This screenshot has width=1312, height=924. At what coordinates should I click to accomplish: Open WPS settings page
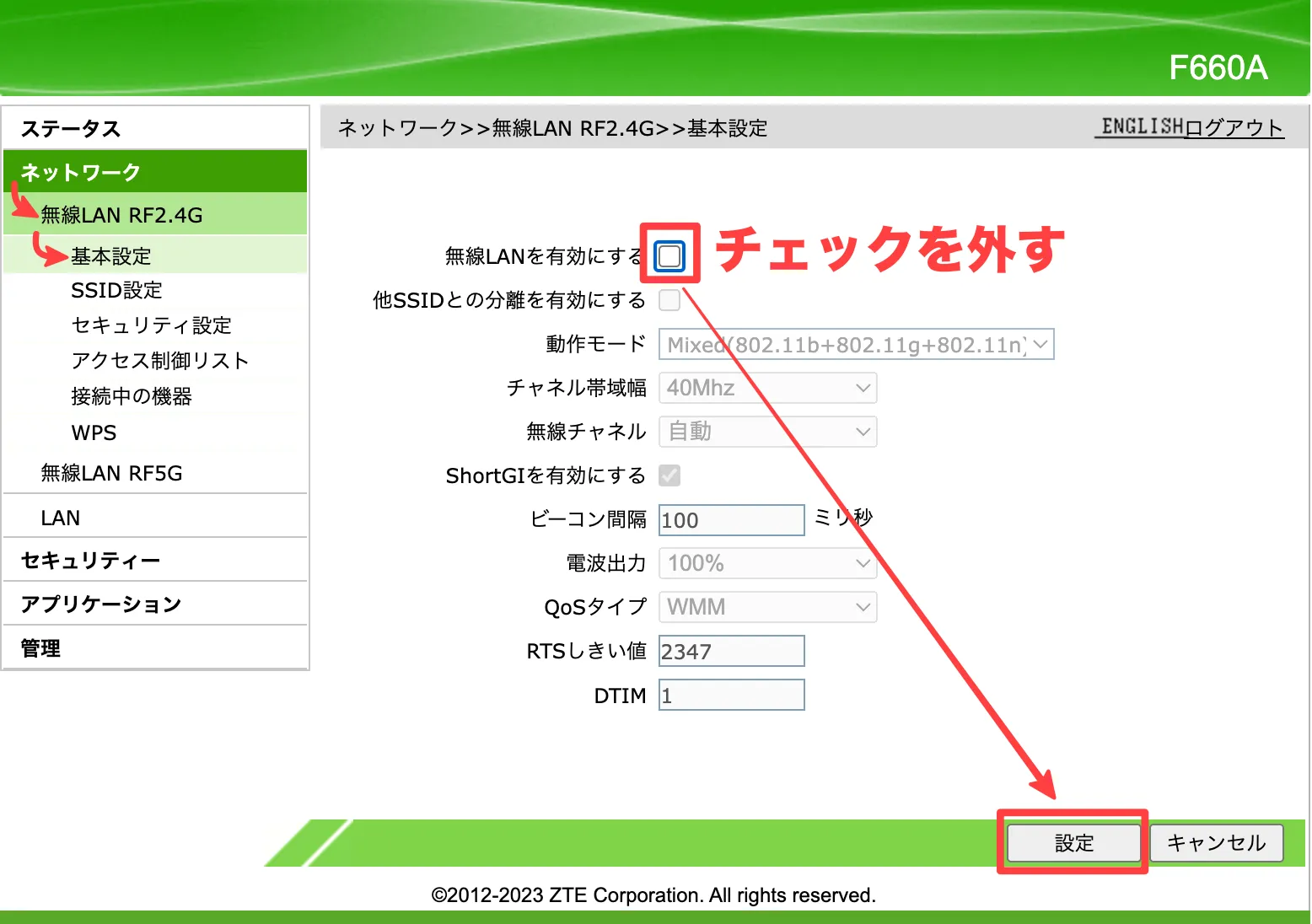click(x=94, y=432)
